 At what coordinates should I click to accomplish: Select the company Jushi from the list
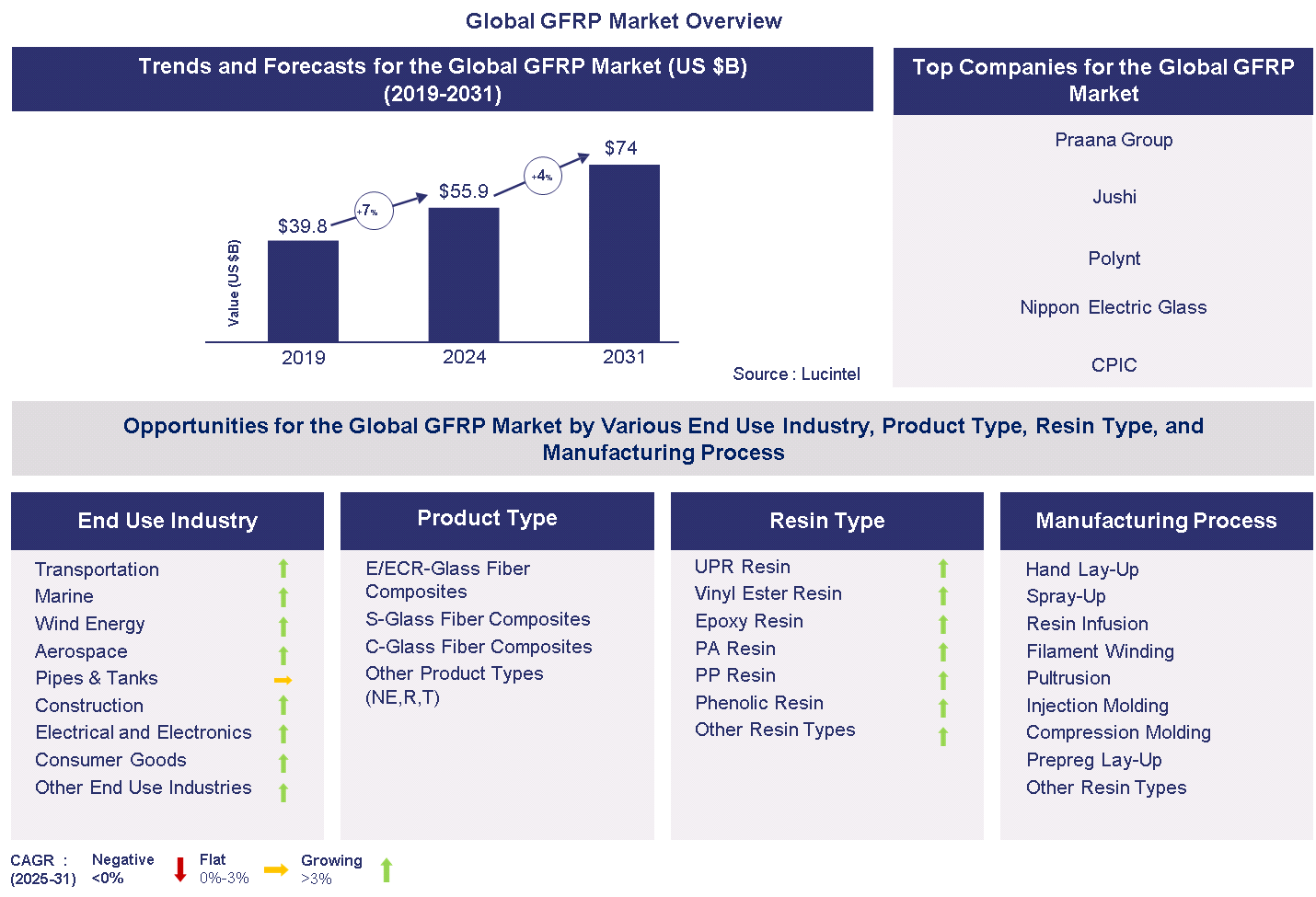[x=1114, y=197]
